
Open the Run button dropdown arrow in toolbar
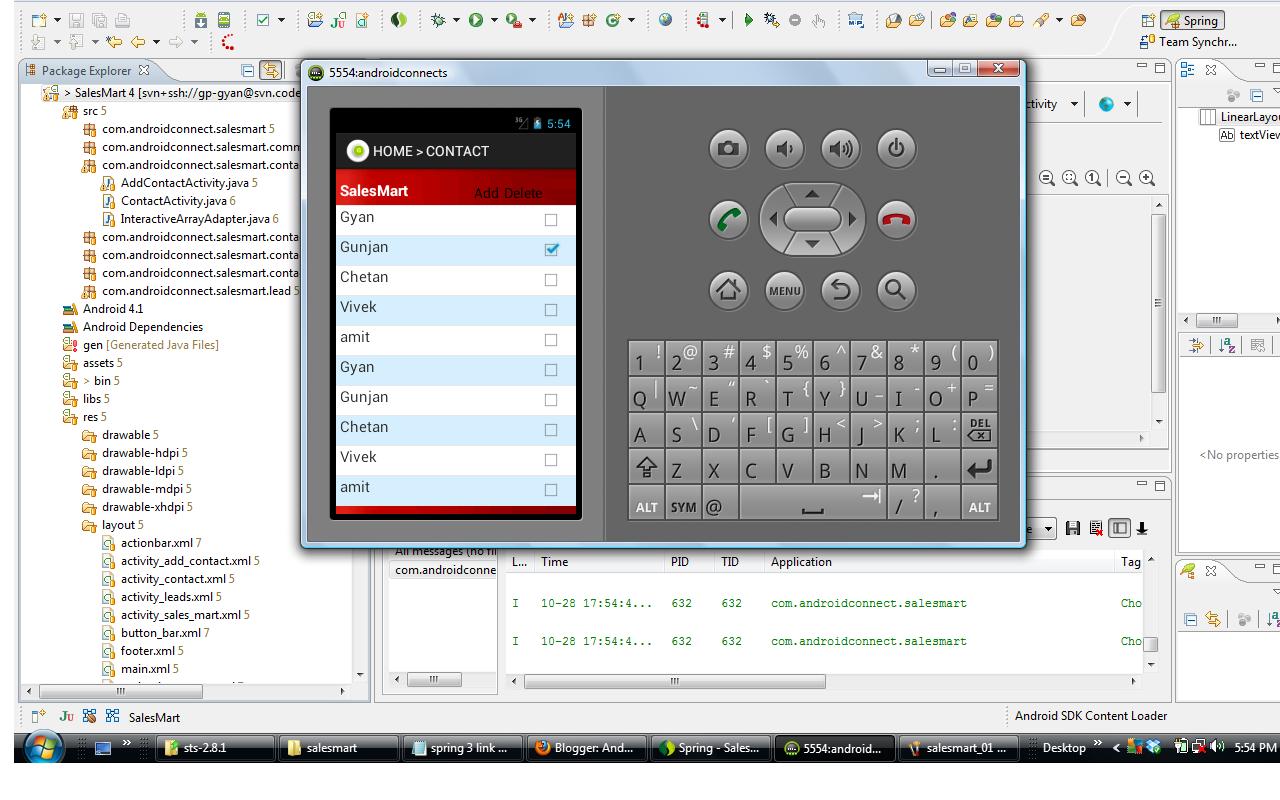tap(494, 20)
